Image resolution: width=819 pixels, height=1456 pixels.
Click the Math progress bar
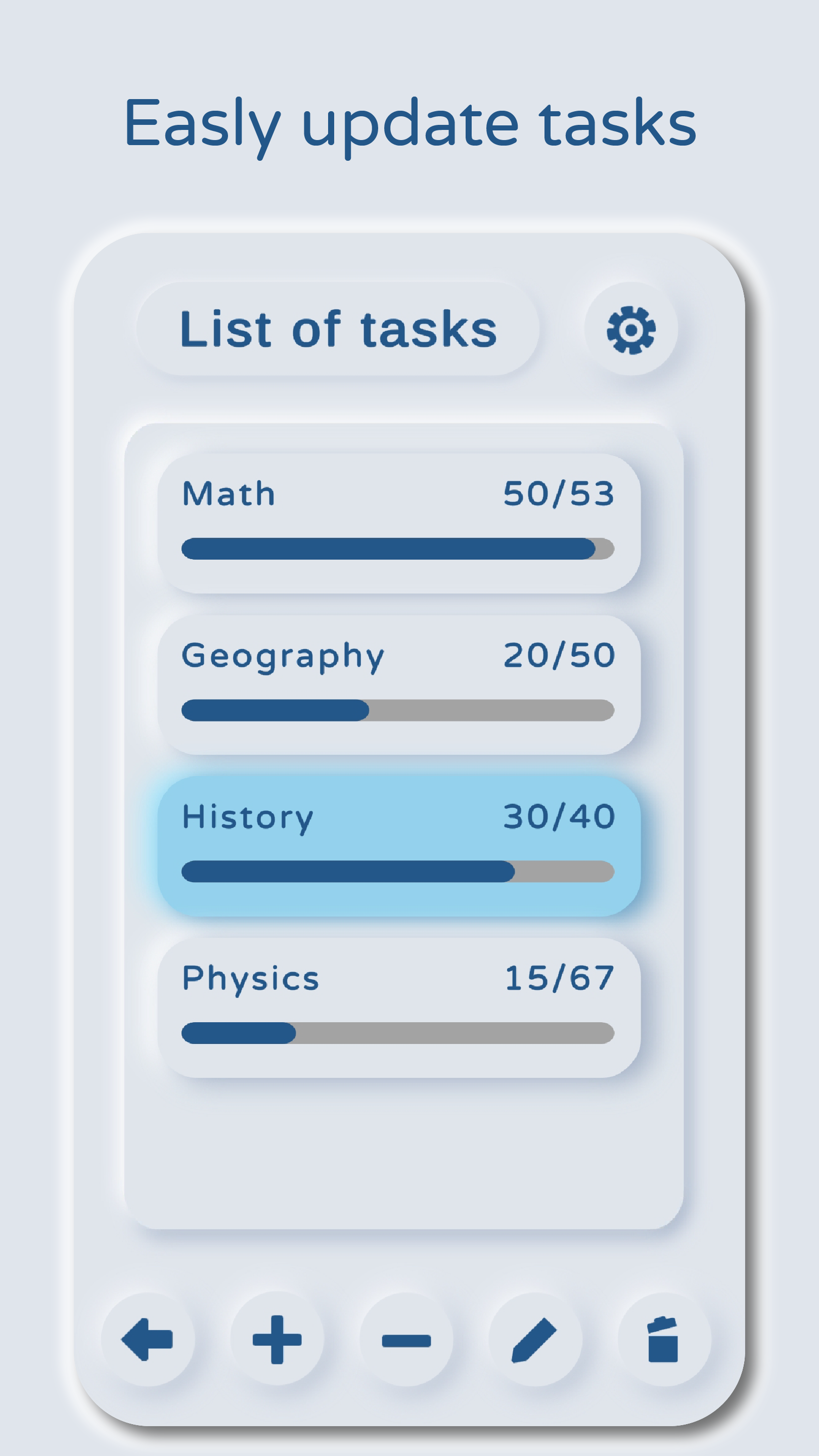pos(398,549)
